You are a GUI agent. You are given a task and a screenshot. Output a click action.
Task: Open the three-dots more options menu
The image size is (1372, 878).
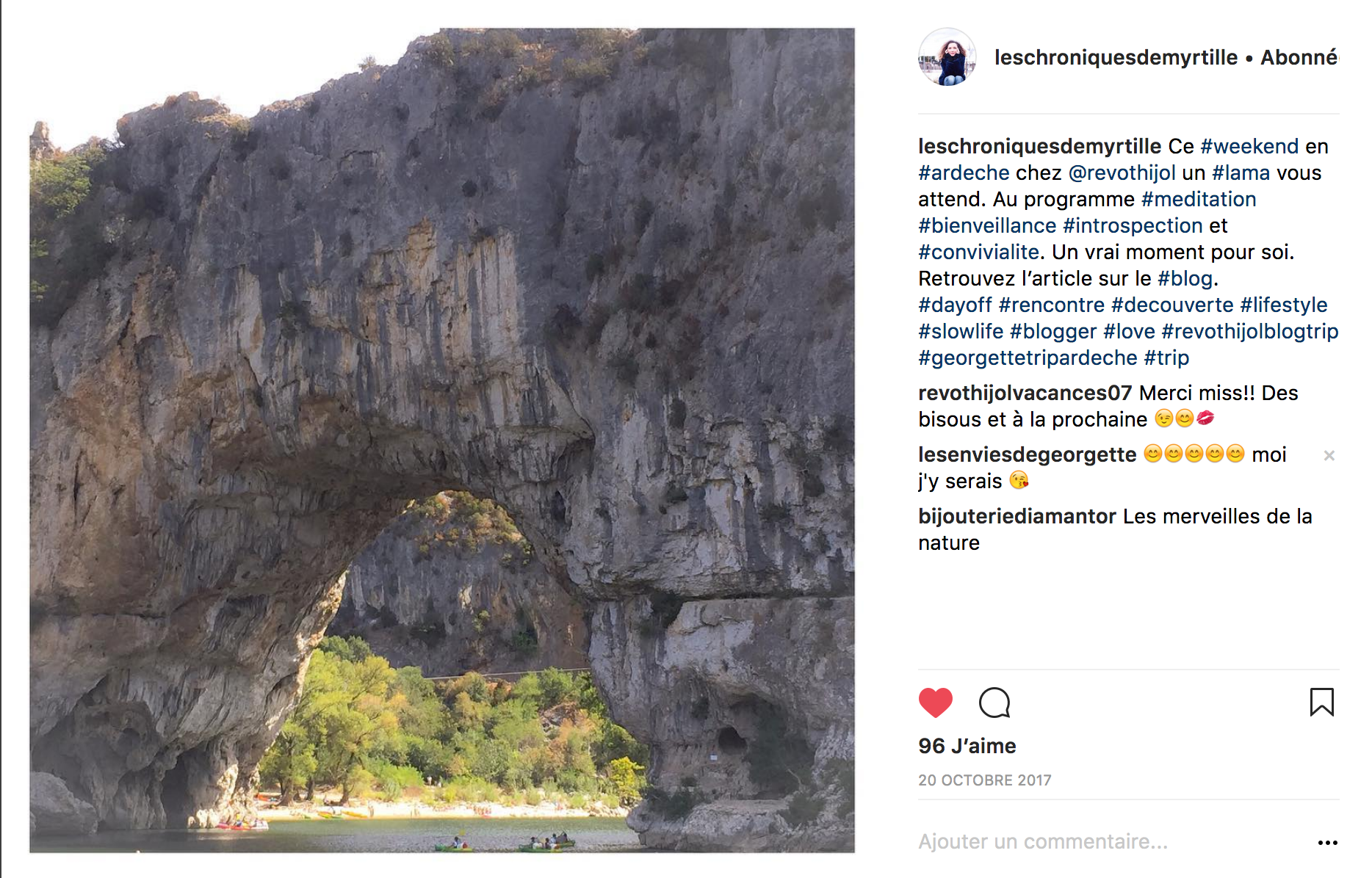tap(1327, 843)
